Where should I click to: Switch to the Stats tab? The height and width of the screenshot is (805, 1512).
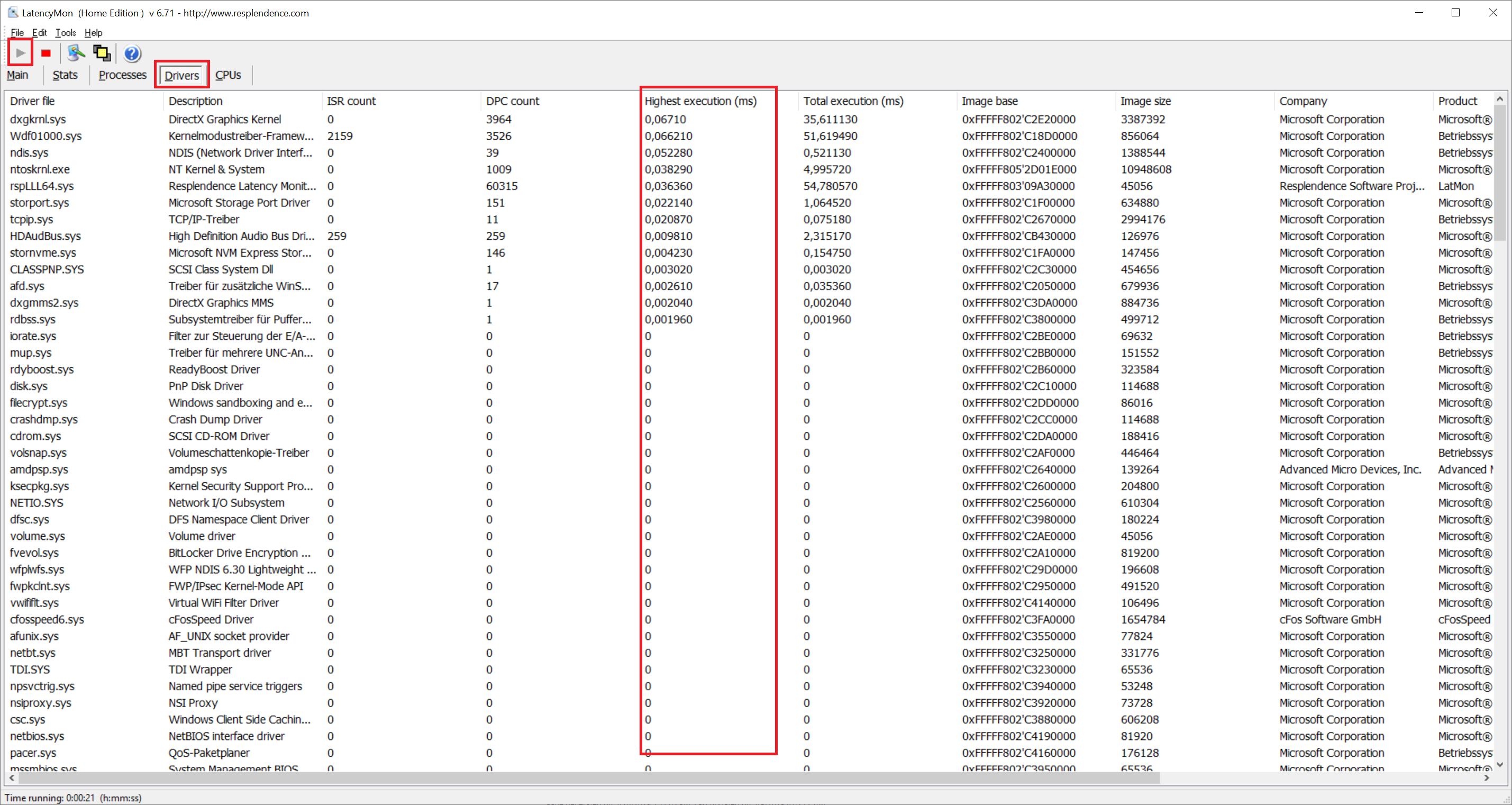[65, 75]
